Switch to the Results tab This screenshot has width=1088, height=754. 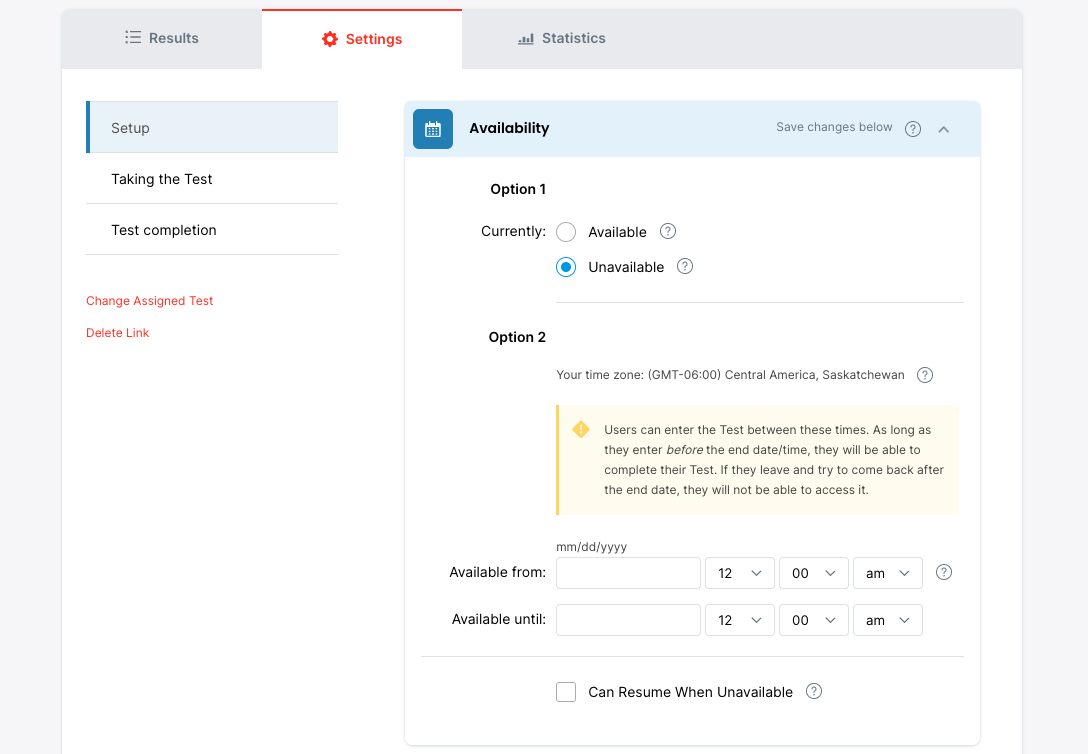[162, 38]
